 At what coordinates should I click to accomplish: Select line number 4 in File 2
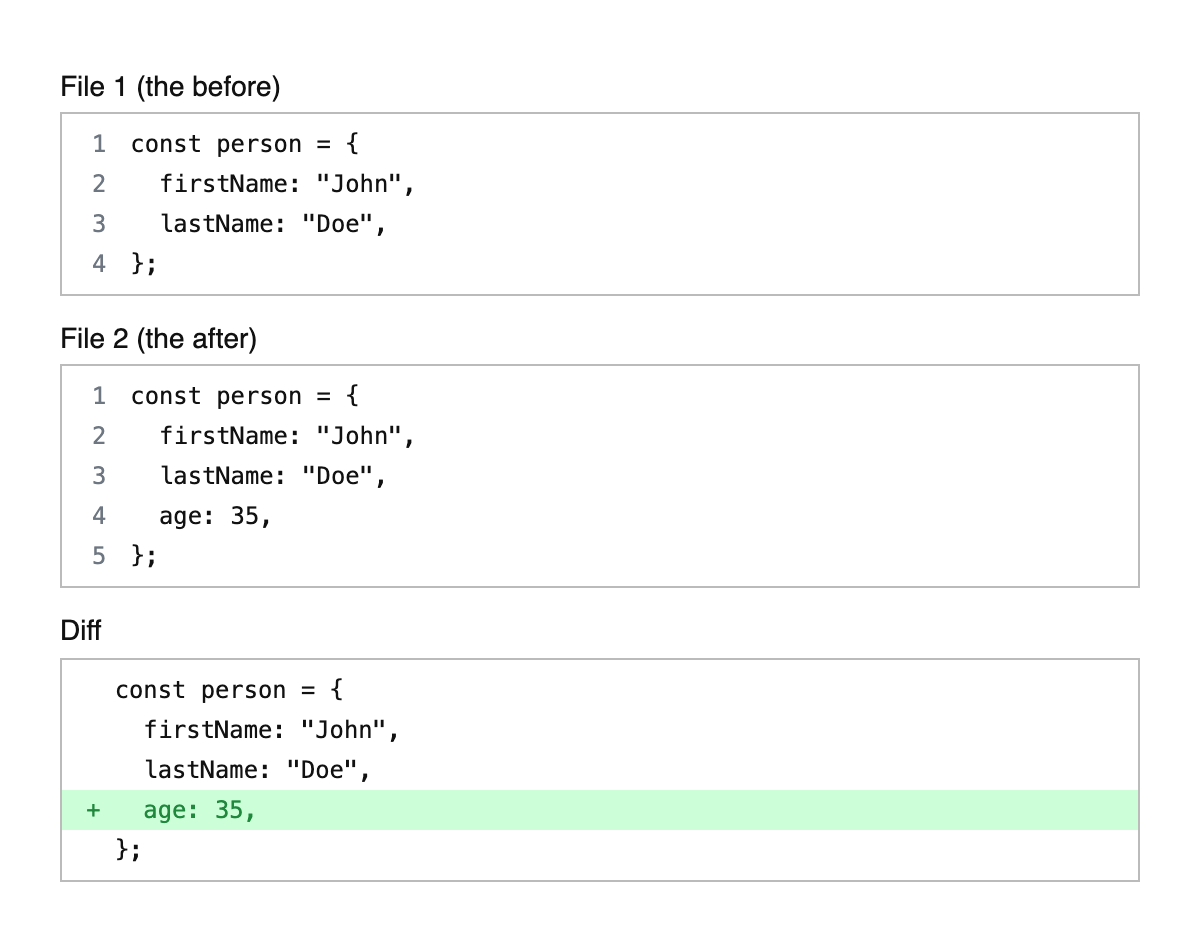(x=98, y=516)
